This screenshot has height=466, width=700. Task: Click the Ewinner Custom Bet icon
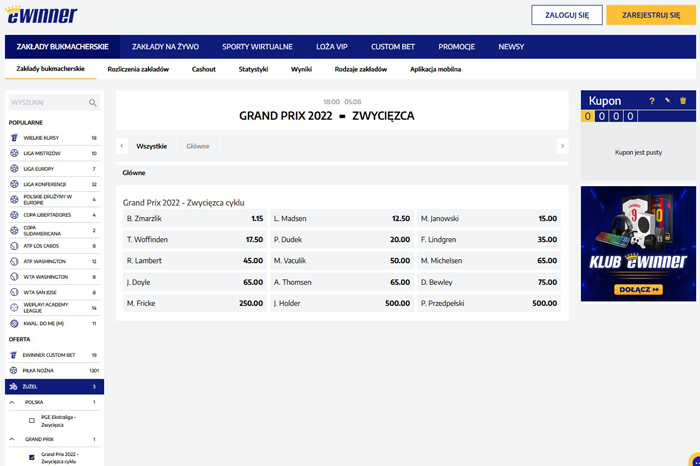click(13, 355)
